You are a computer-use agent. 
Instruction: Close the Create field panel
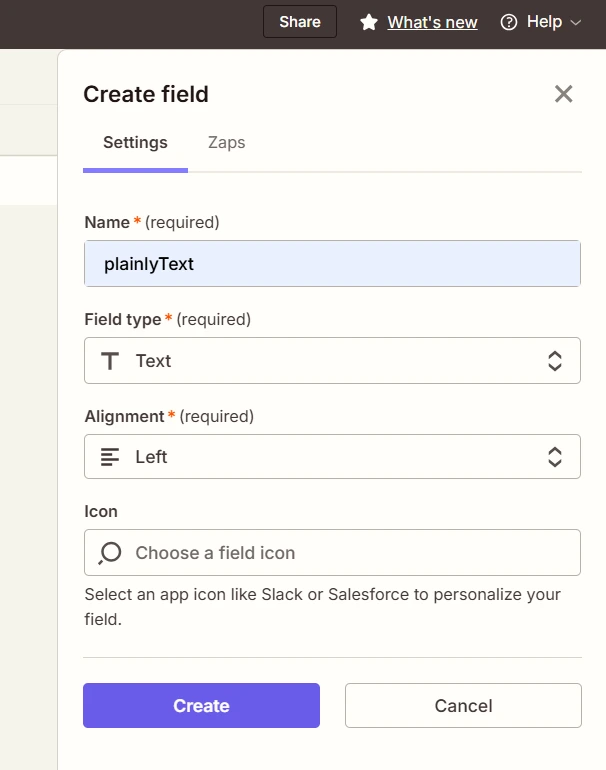(x=564, y=94)
